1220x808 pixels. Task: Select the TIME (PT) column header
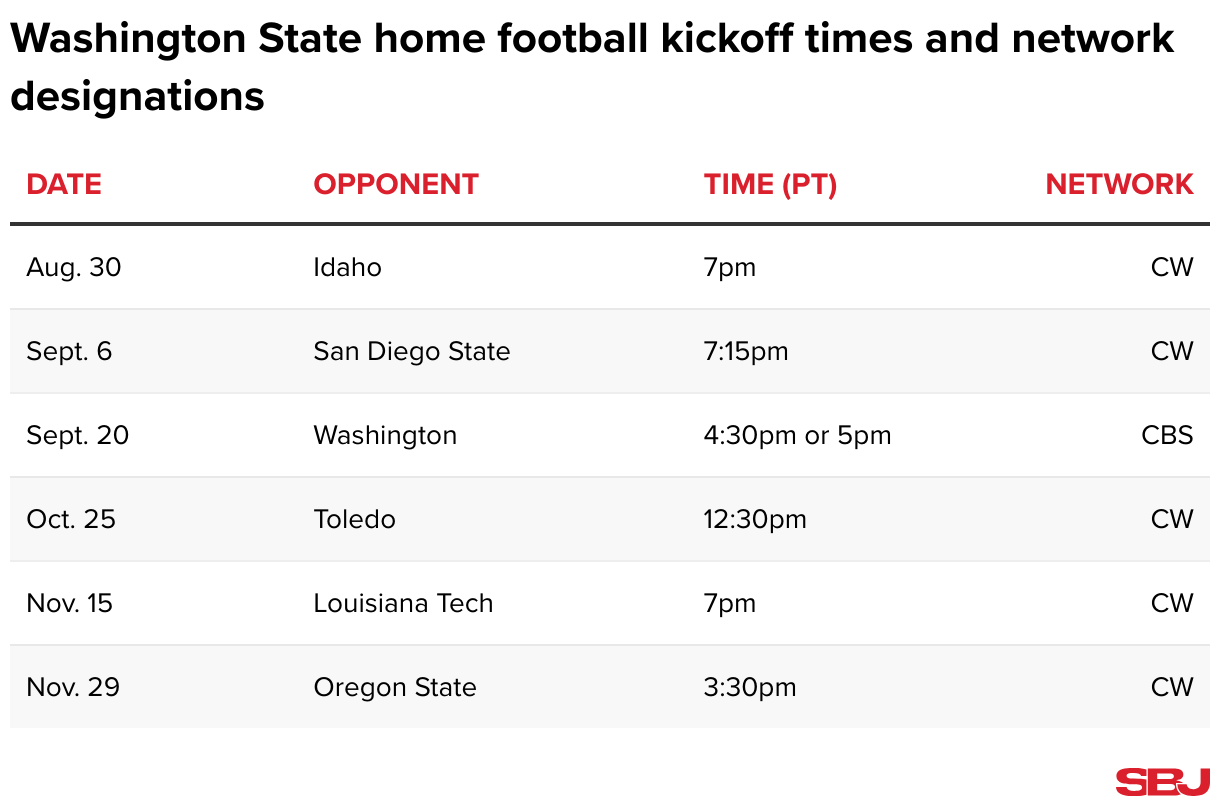770,184
